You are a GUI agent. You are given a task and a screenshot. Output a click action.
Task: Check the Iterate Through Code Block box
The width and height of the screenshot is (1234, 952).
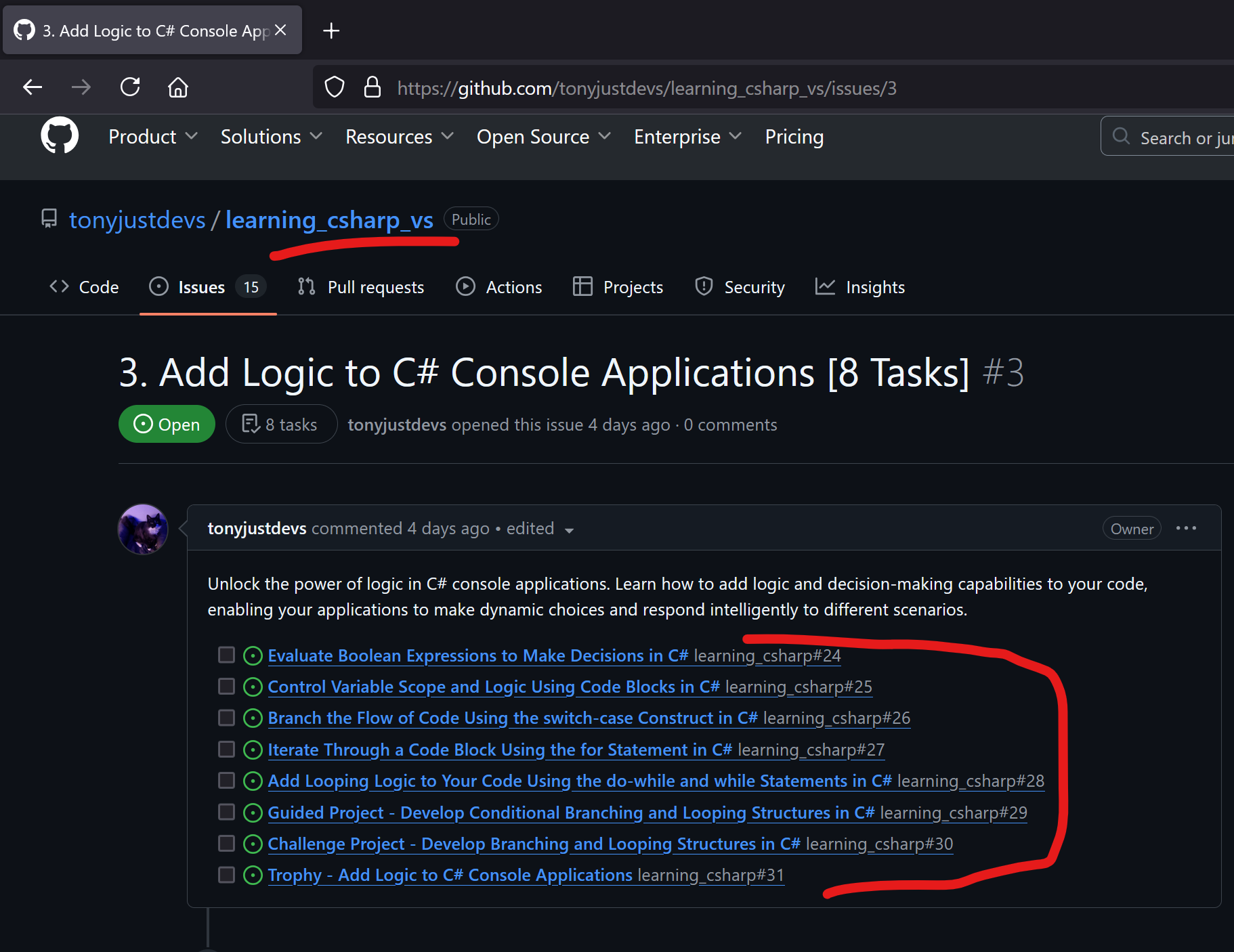226,749
